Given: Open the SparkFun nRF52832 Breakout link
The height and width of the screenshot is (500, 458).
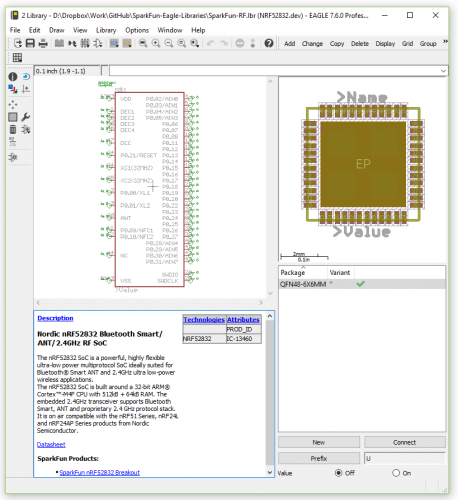Looking at the screenshot, I should (x=99, y=472).
